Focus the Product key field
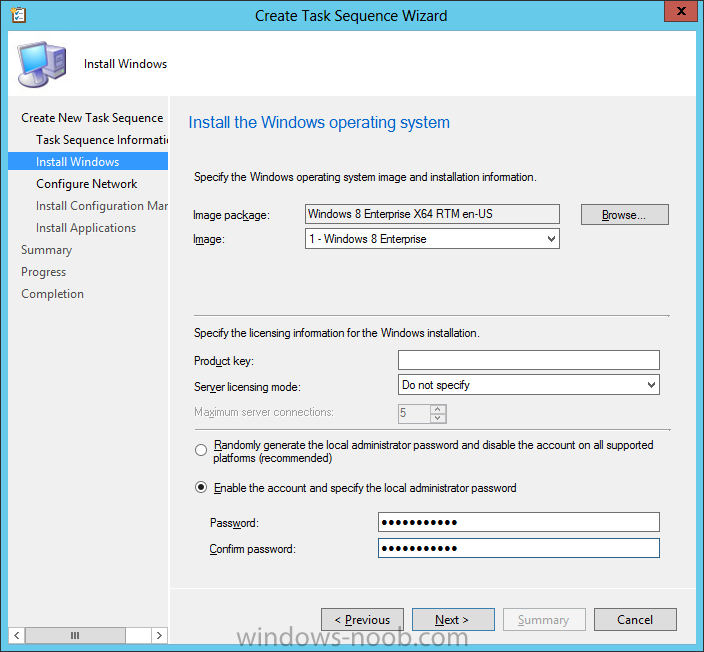The image size is (704, 652). pyautogui.click(x=528, y=360)
